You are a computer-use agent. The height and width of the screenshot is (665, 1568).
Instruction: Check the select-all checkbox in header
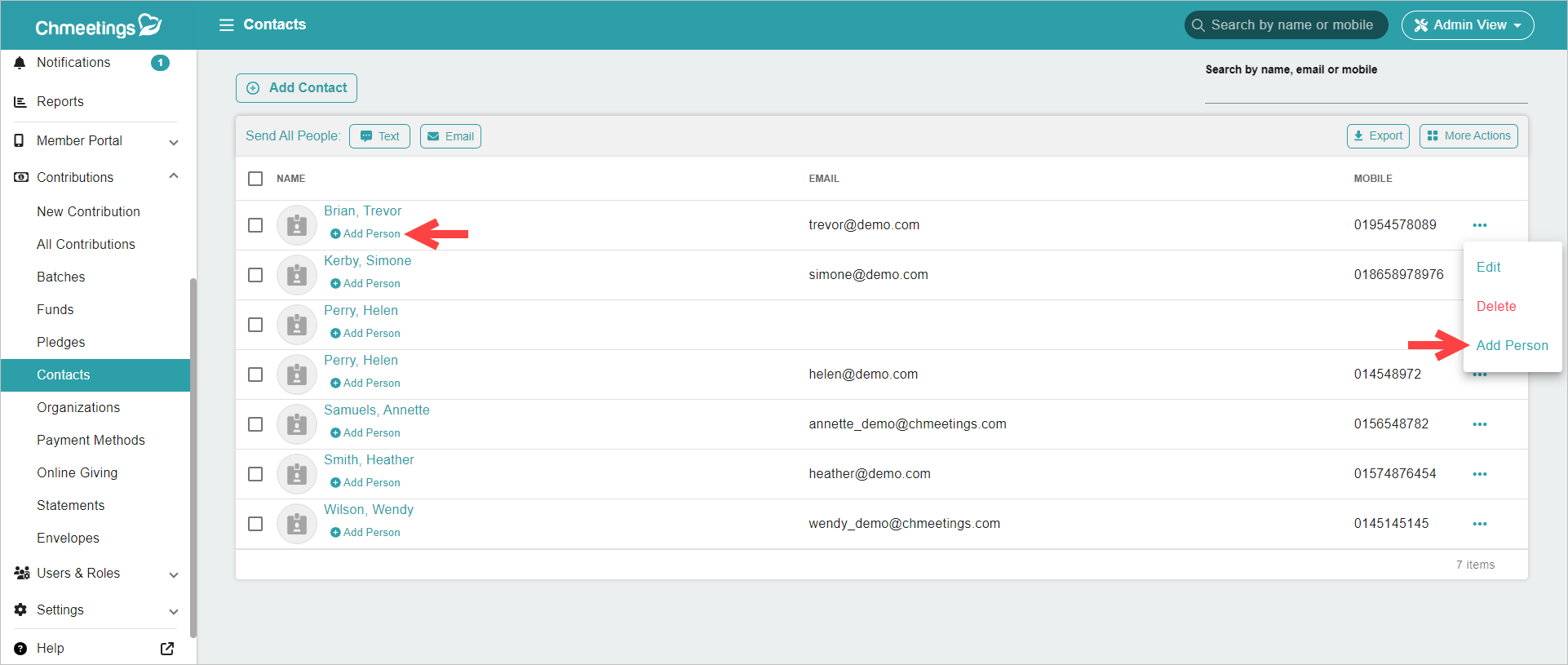pyautogui.click(x=255, y=179)
